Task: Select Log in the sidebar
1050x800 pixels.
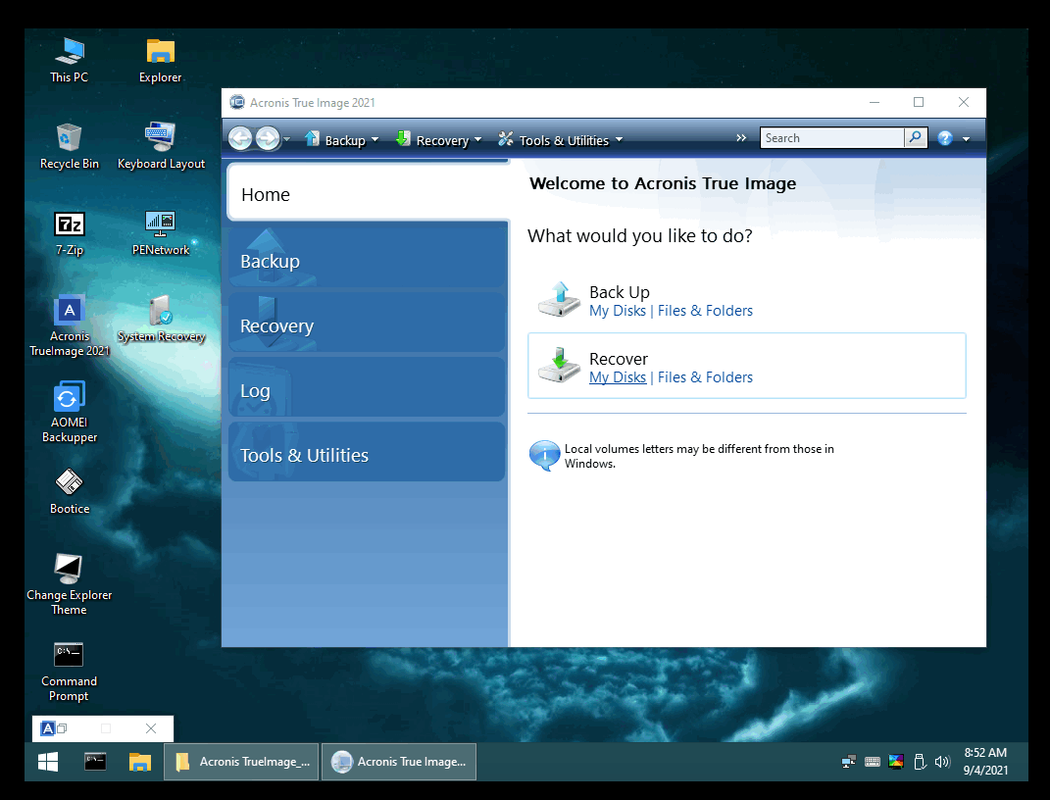Action: click(x=366, y=388)
